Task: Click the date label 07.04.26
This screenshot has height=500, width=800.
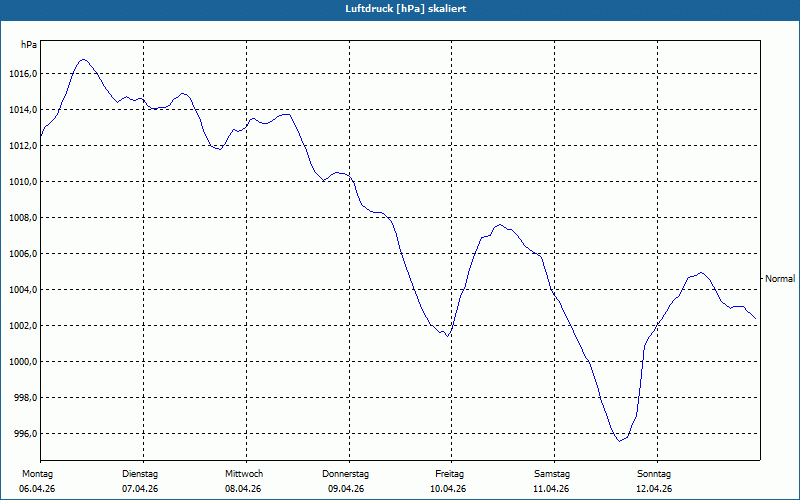Action: click(x=140, y=489)
